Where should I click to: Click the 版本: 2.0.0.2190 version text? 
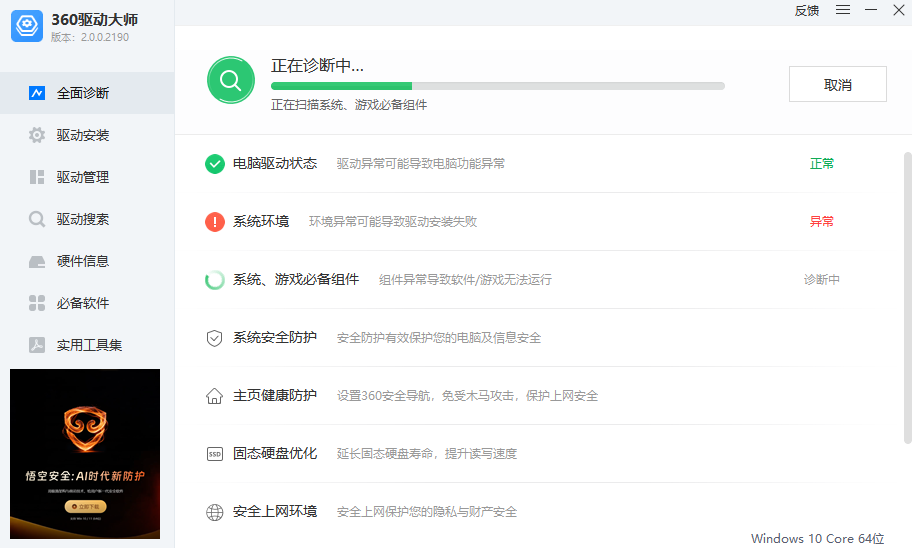(x=90, y=37)
